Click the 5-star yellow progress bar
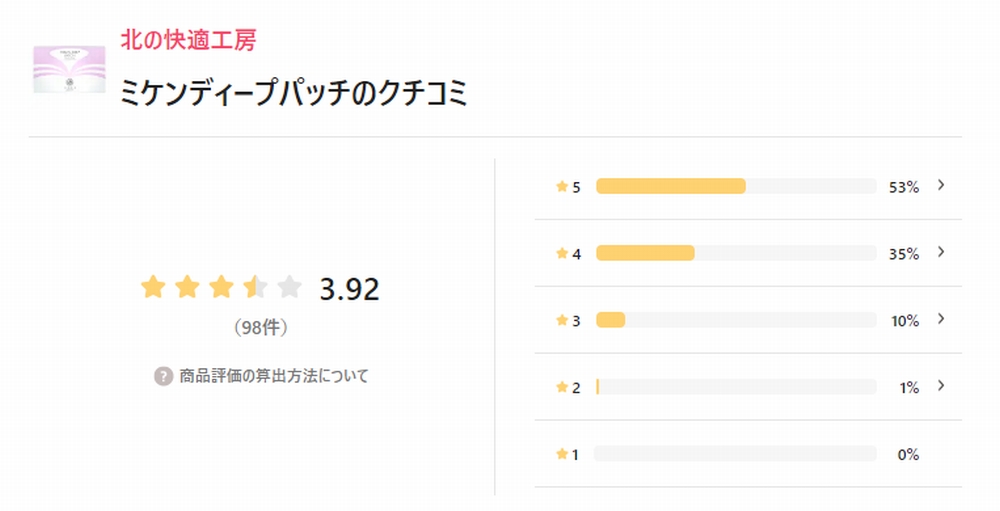Screen dimensions: 1000x511 coord(671,186)
